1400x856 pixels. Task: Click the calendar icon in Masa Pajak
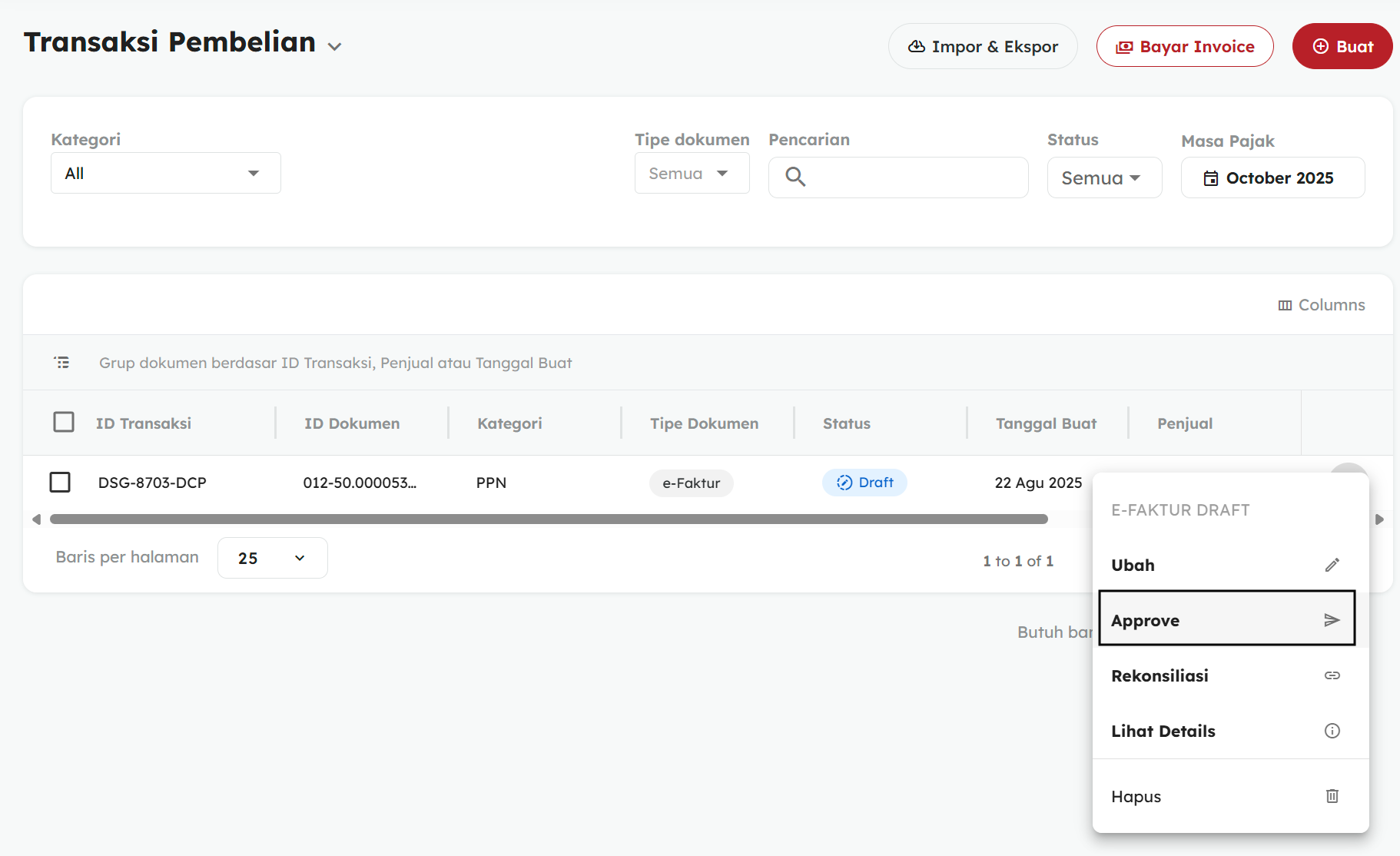coord(1211,178)
